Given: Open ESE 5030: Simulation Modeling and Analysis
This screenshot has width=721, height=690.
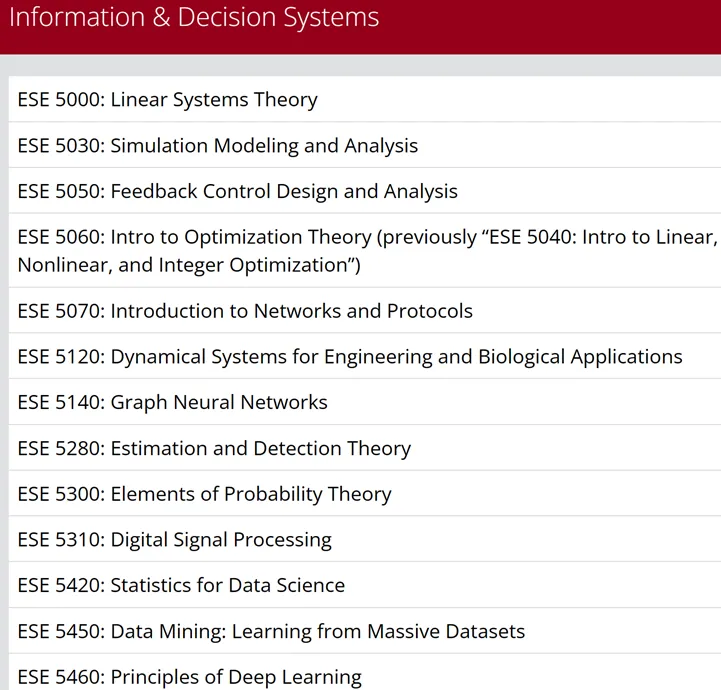Looking at the screenshot, I should click(x=365, y=145).
